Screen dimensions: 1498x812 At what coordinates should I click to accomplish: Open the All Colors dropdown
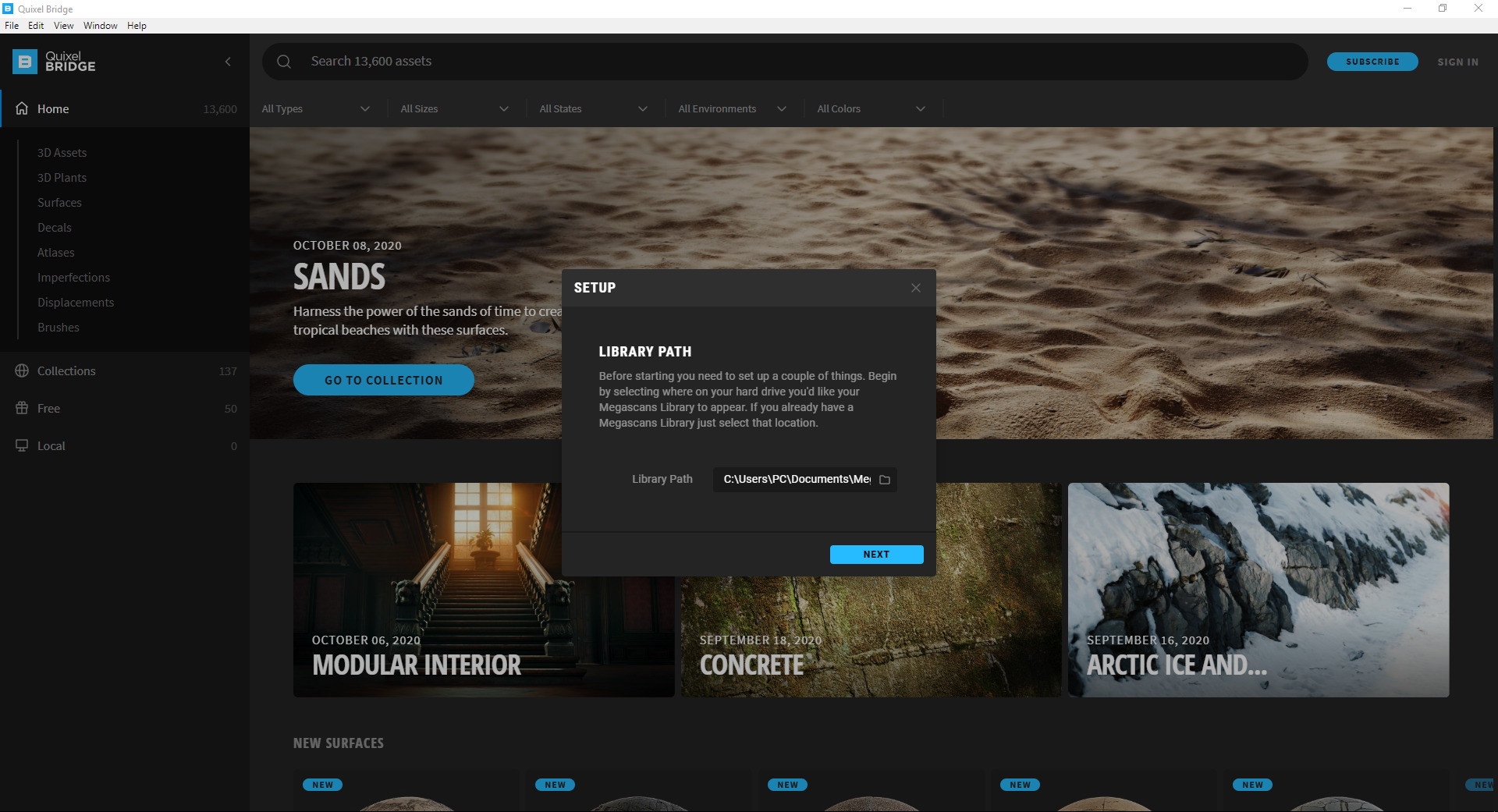click(x=868, y=108)
